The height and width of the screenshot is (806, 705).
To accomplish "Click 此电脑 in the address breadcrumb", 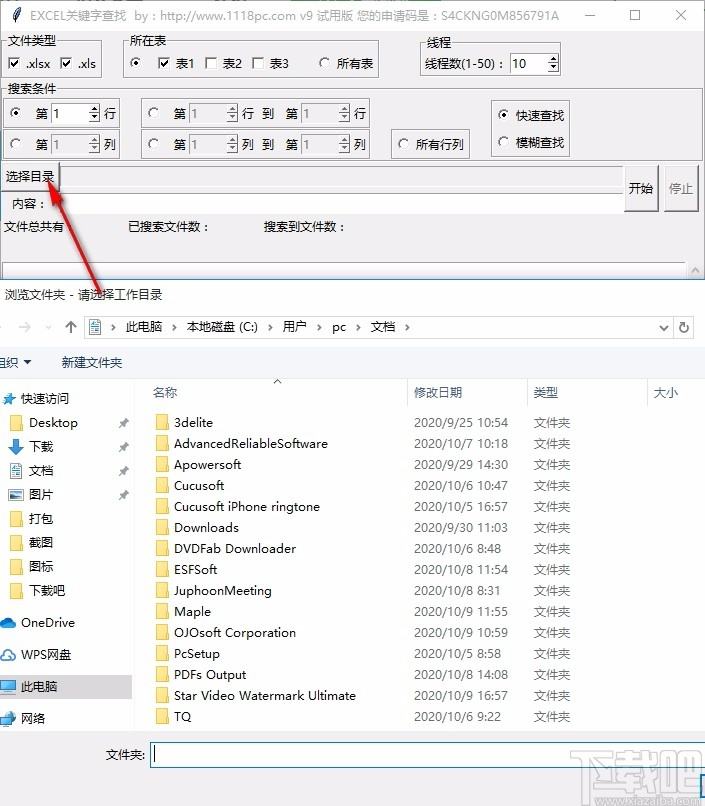I will pyautogui.click(x=144, y=327).
